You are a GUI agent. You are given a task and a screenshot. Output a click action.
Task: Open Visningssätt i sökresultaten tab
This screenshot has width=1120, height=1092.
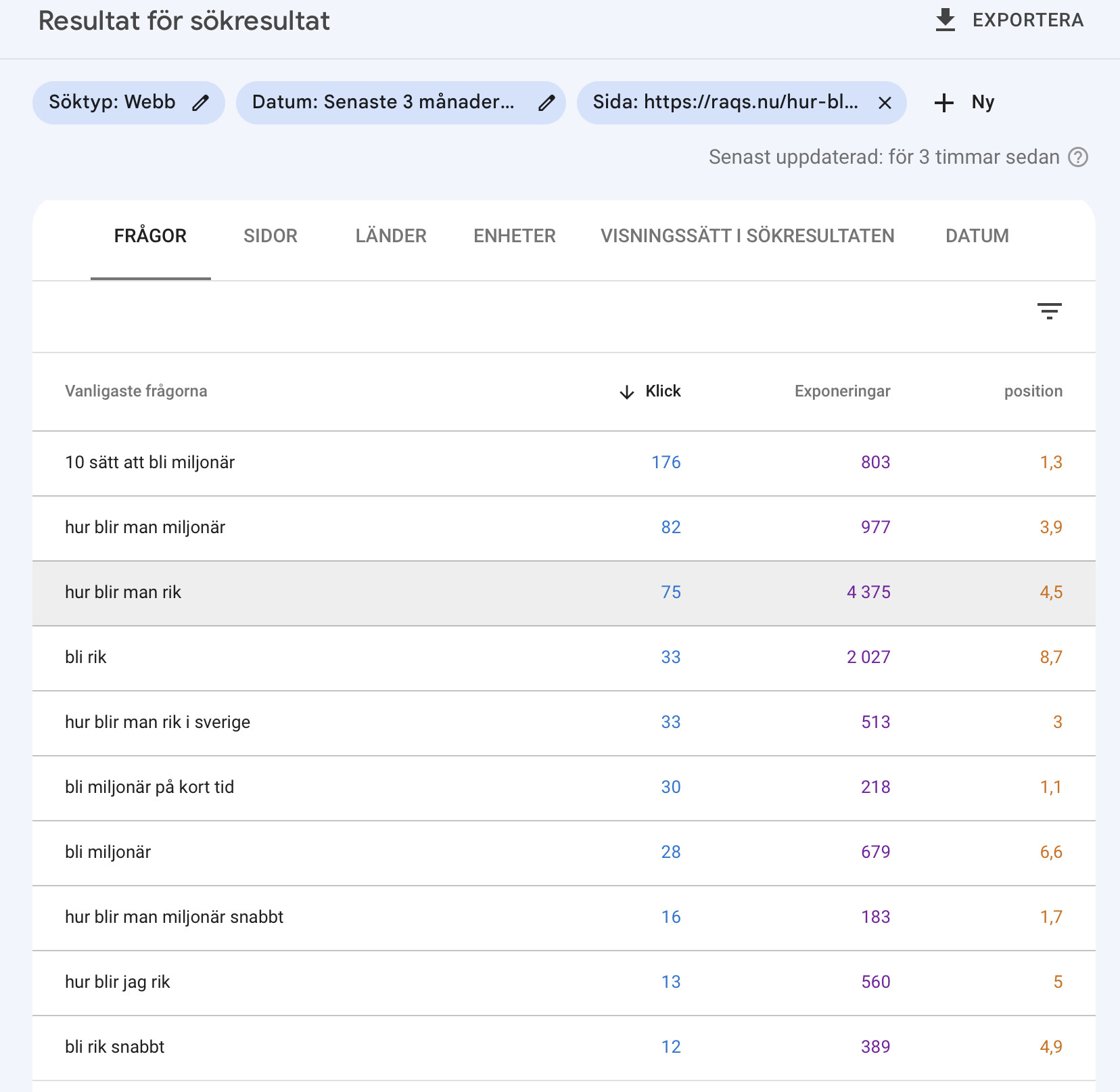click(747, 236)
